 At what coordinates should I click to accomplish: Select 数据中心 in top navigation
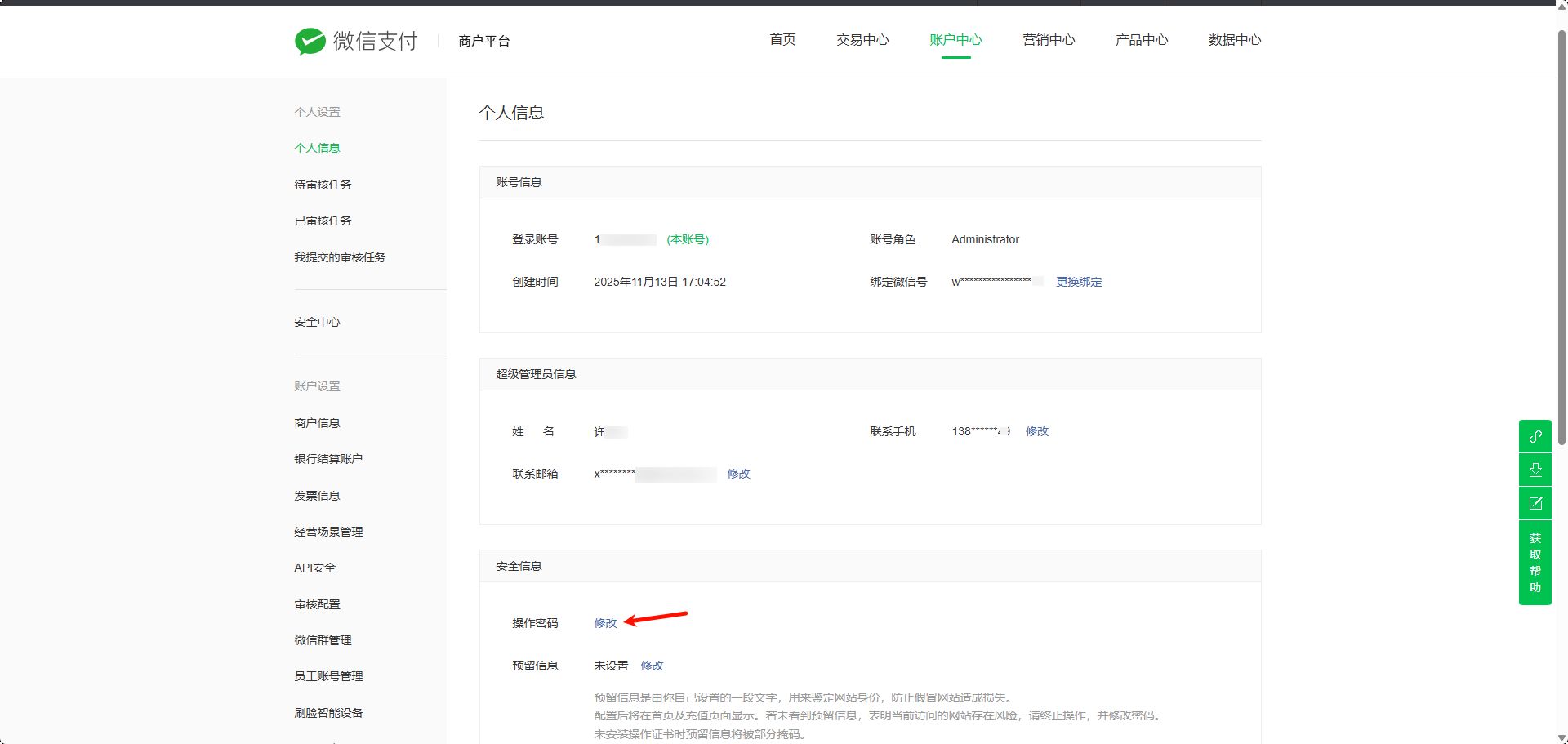pyautogui.click(x=1234, y=40)
